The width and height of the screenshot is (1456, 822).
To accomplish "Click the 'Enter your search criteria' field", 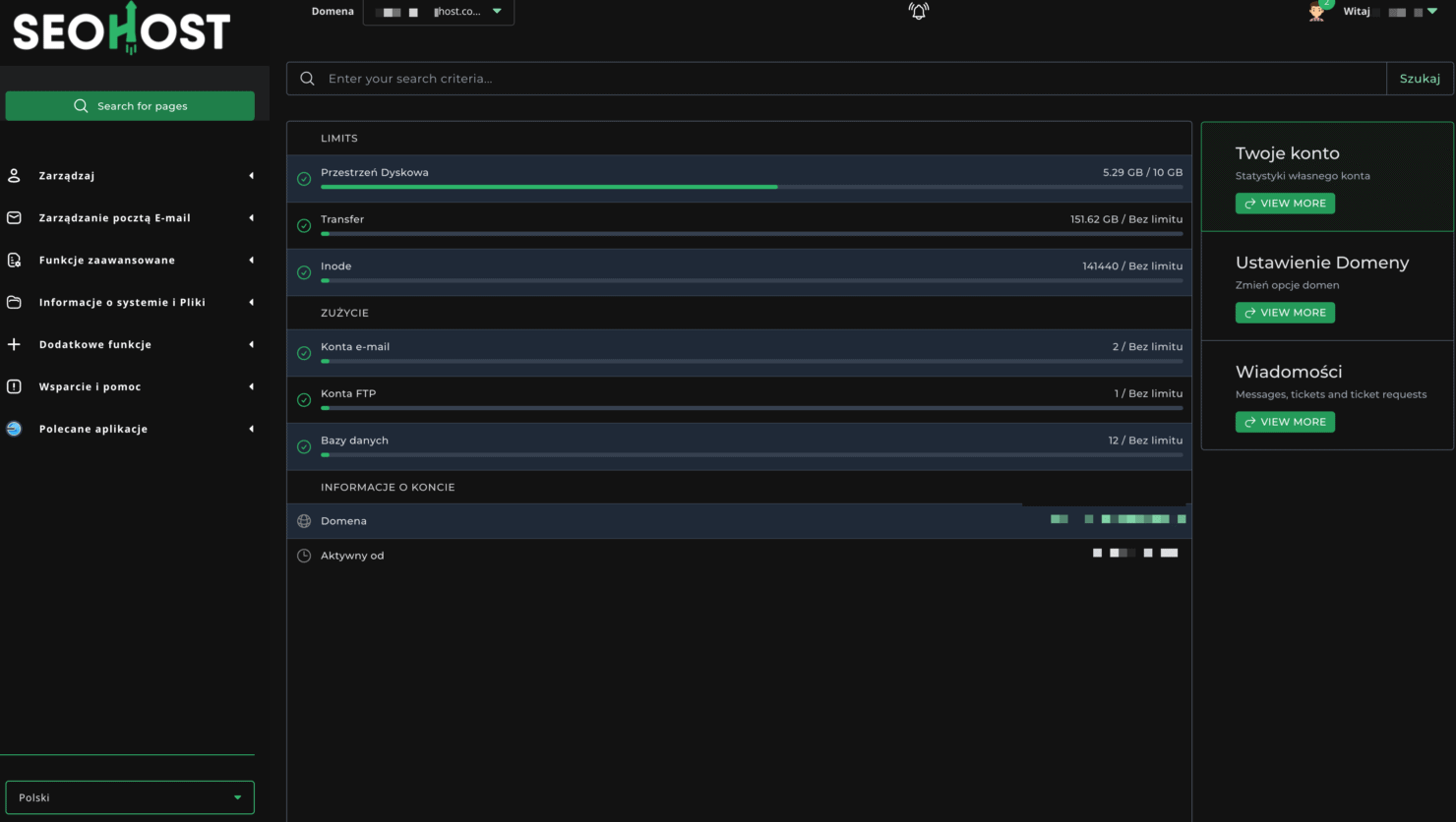I will pos(846,79).
